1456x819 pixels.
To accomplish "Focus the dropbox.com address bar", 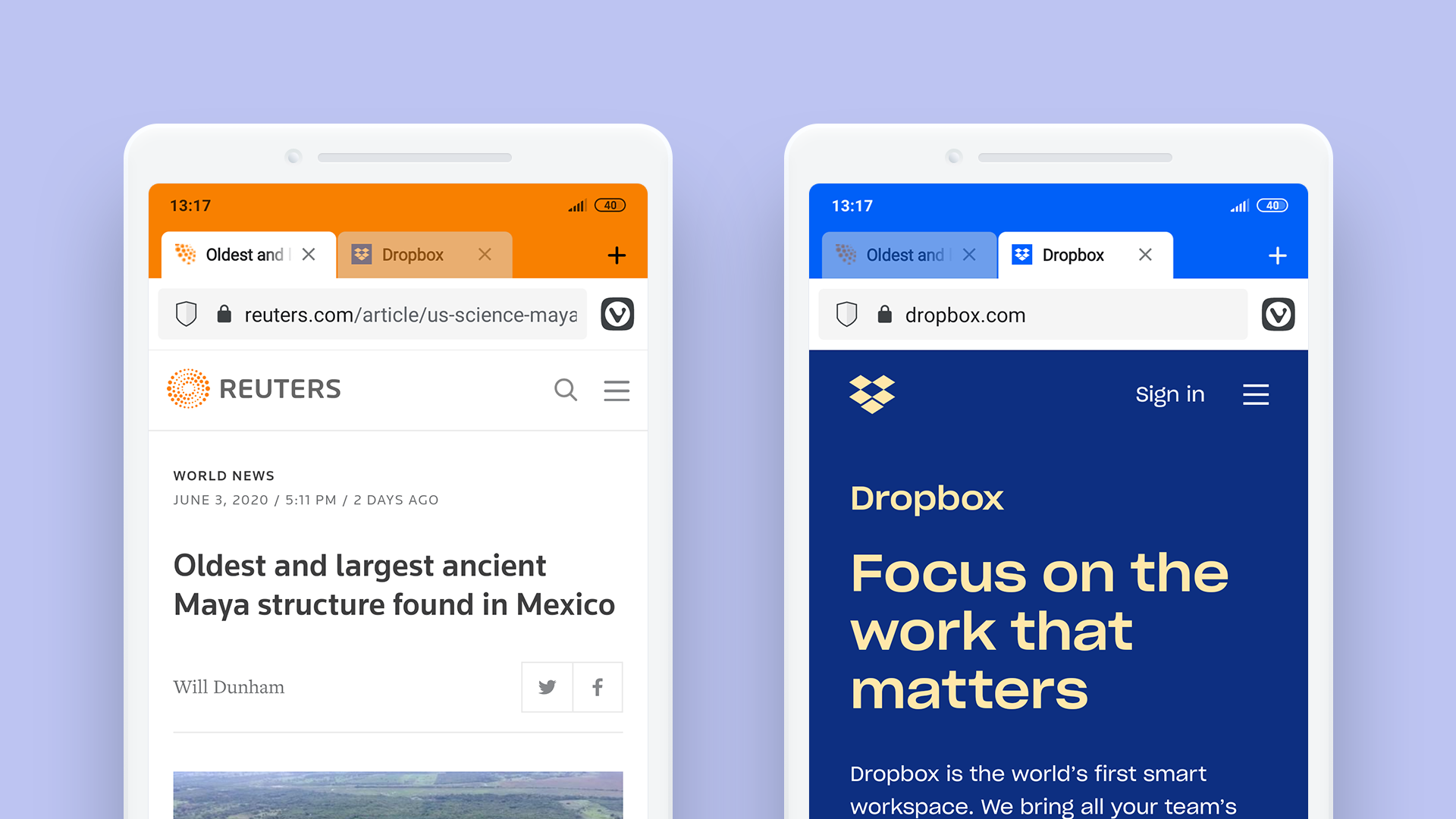I will pyautogui.click(x=1033, y=314).
